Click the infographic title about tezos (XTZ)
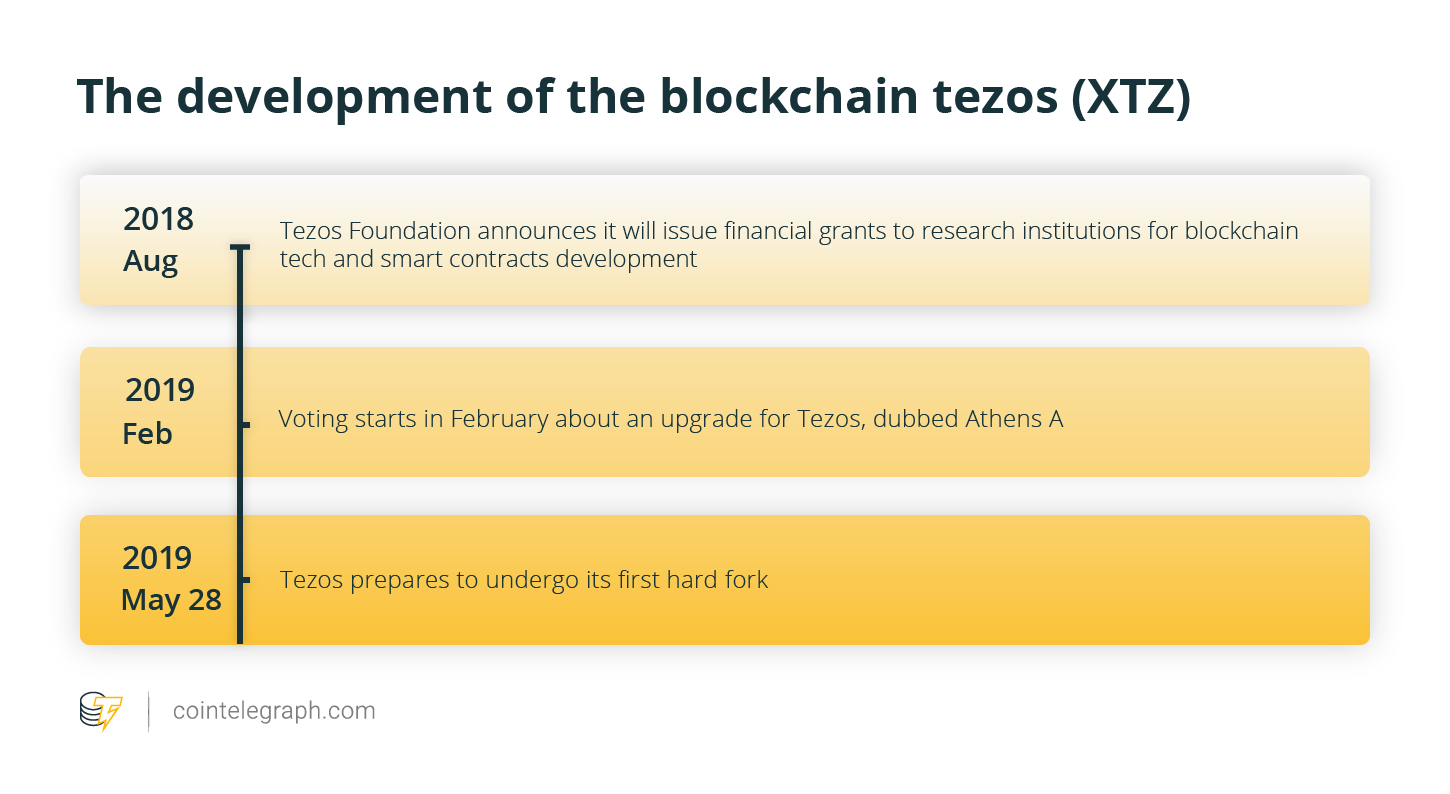The height and width of the screenshot is (794, 1450). point(634,97)
